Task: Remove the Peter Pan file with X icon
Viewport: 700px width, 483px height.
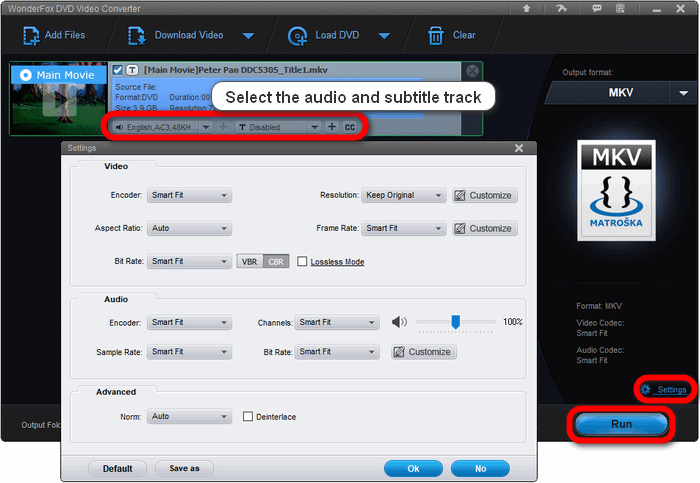Action: 472,70
